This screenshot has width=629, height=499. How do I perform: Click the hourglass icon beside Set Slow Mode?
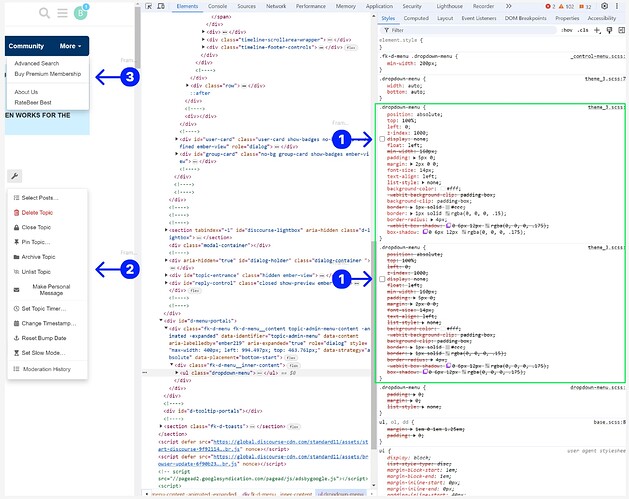16,353
